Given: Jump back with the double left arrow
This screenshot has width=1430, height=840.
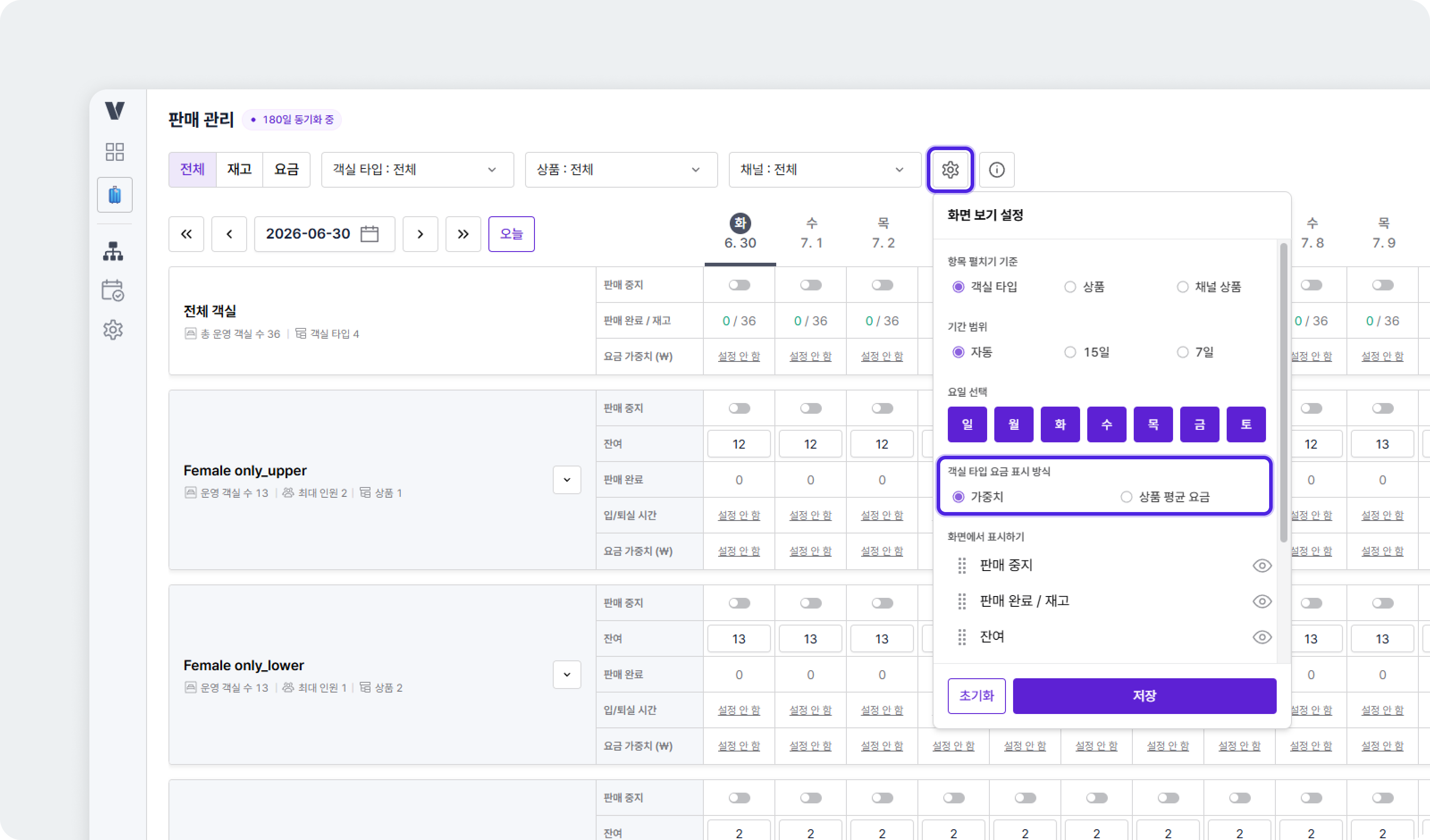Looking at the screenshot, I should (x=186, y=234).
